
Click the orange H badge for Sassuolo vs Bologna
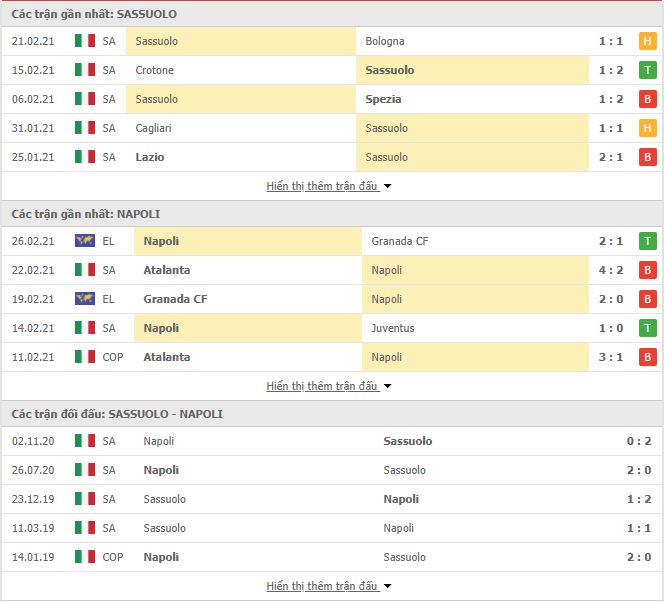pyautogui.click(x=647, y=41)
